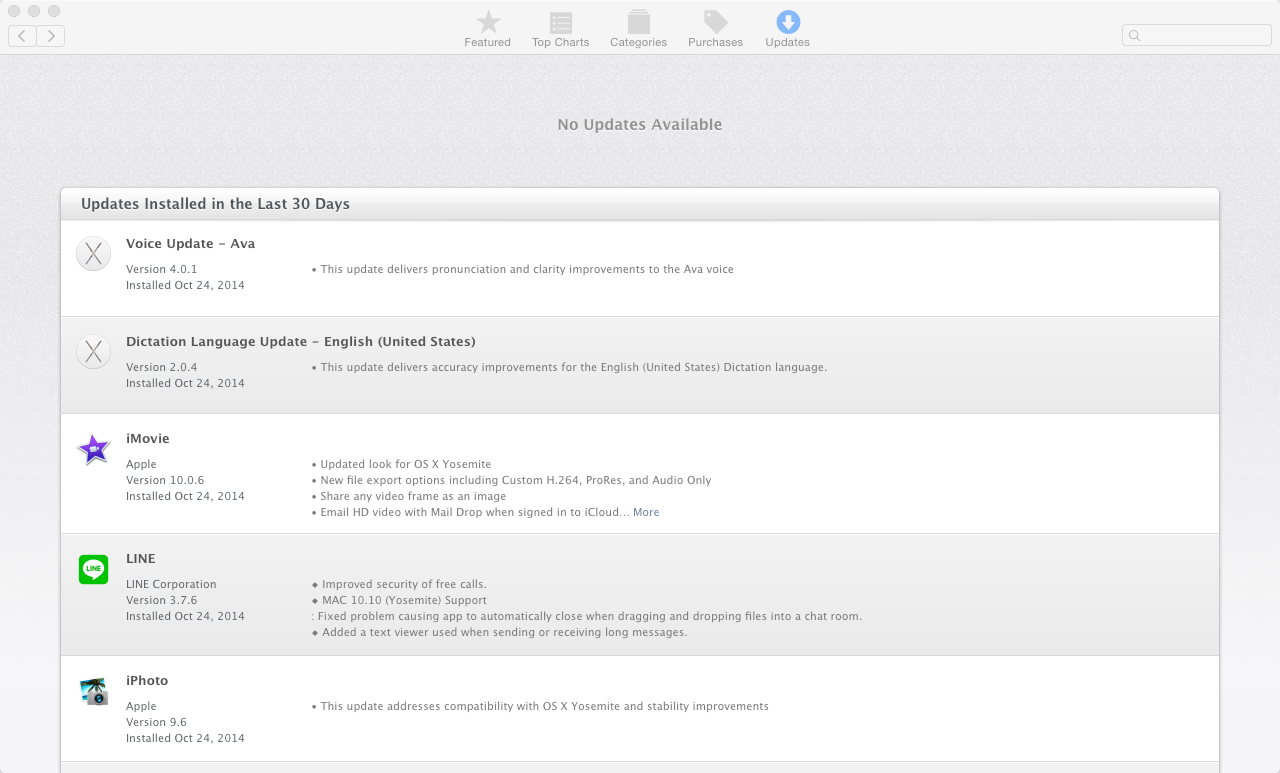This screenshot has width=1280, height=773.
Task: Switch to the Featured tab label
Action: tap(488, 43)
